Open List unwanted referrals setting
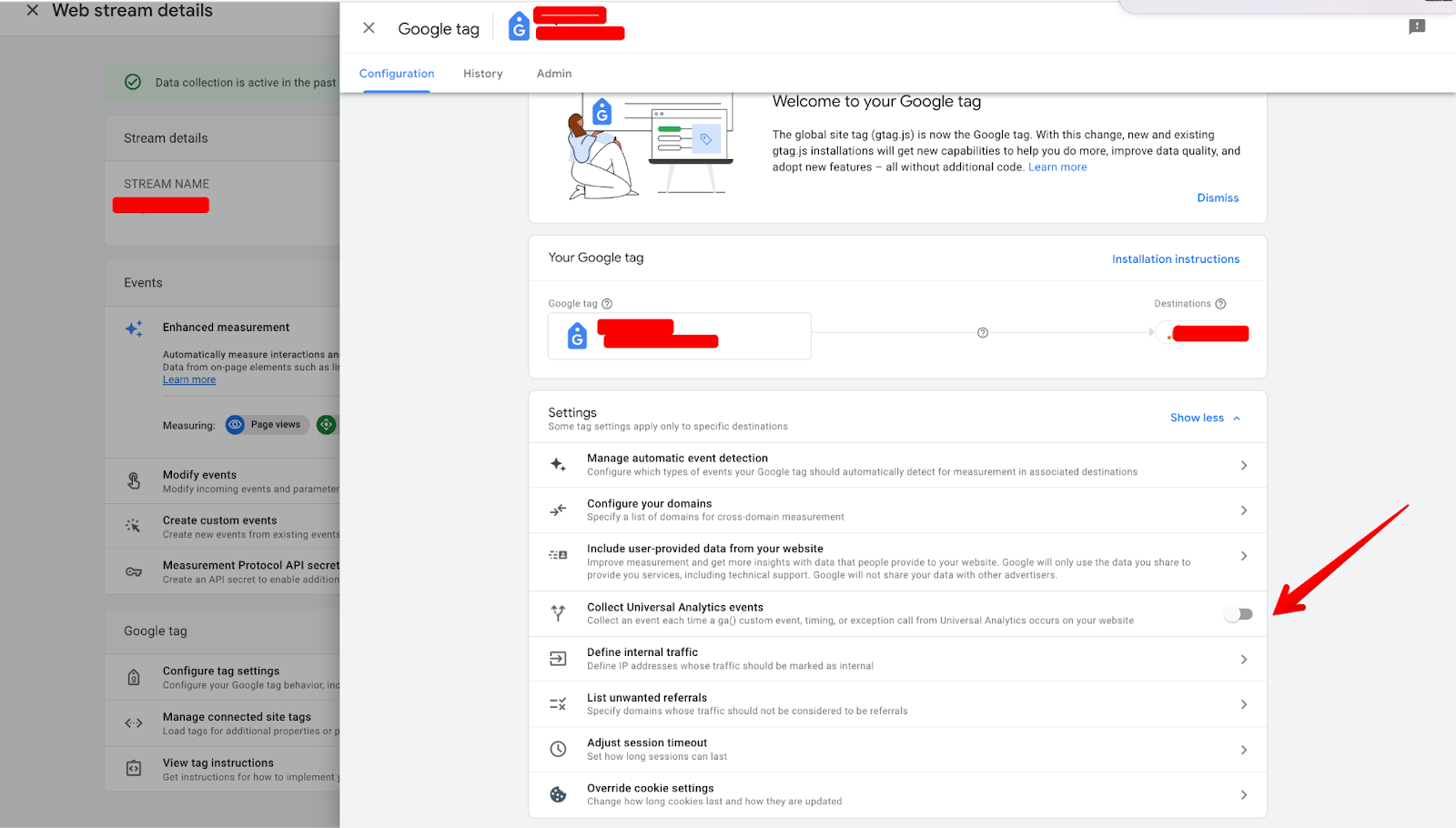 tap(897, 704)
